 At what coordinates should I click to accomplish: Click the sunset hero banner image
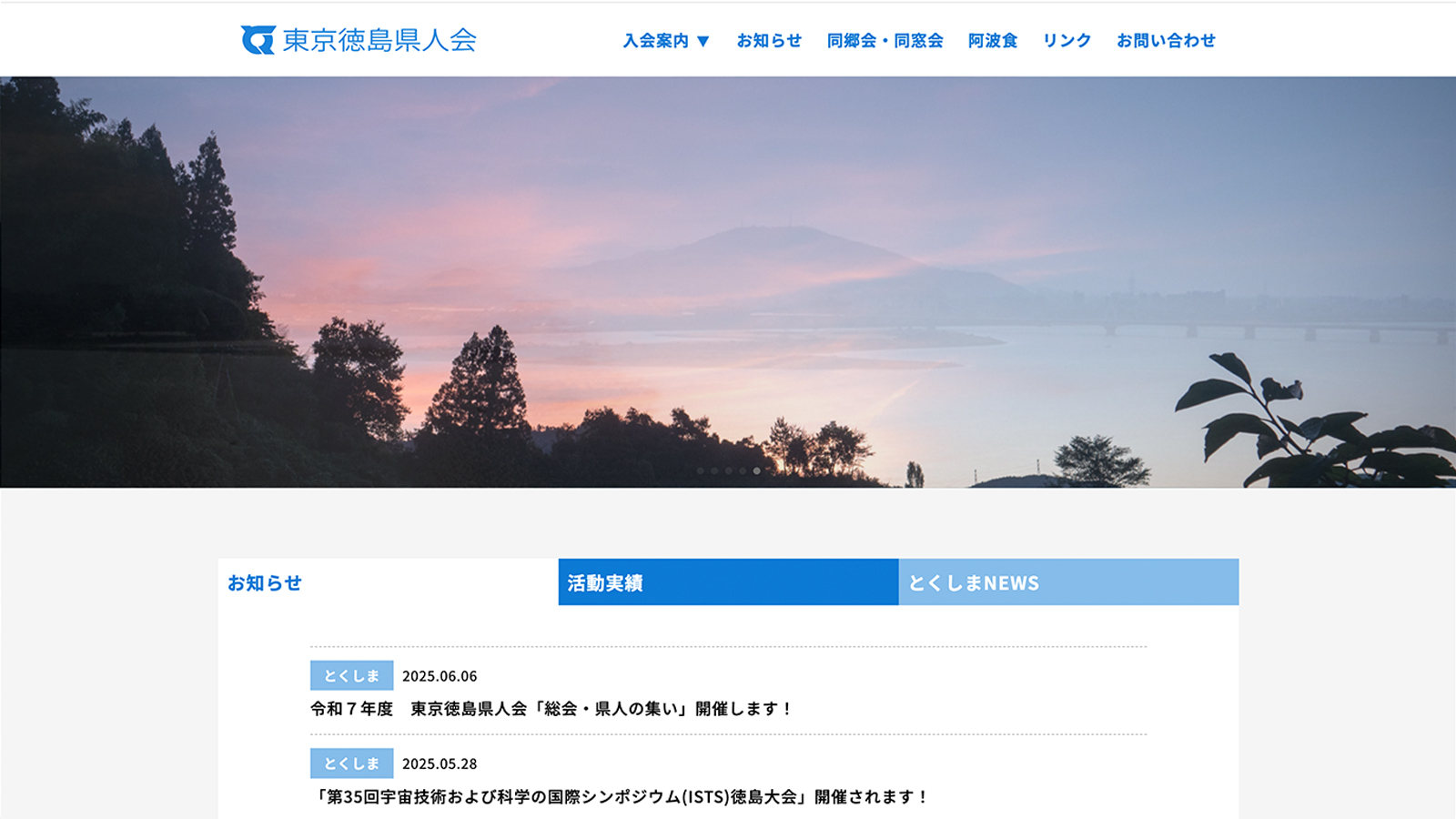[x=728, y=282]
